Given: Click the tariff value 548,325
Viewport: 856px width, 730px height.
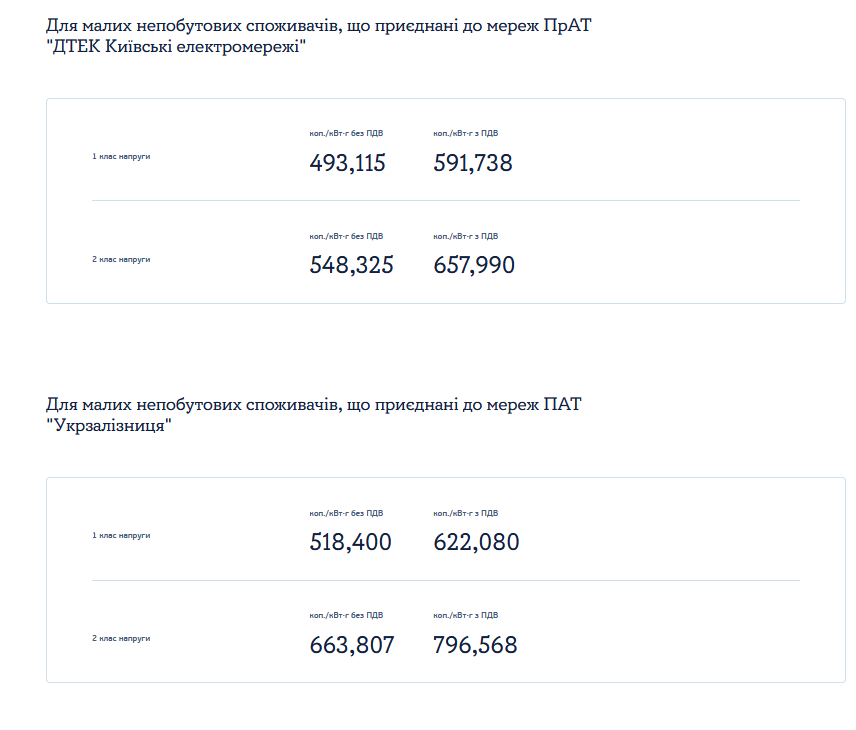Looking at the screenshot, I should click(351, 265).
